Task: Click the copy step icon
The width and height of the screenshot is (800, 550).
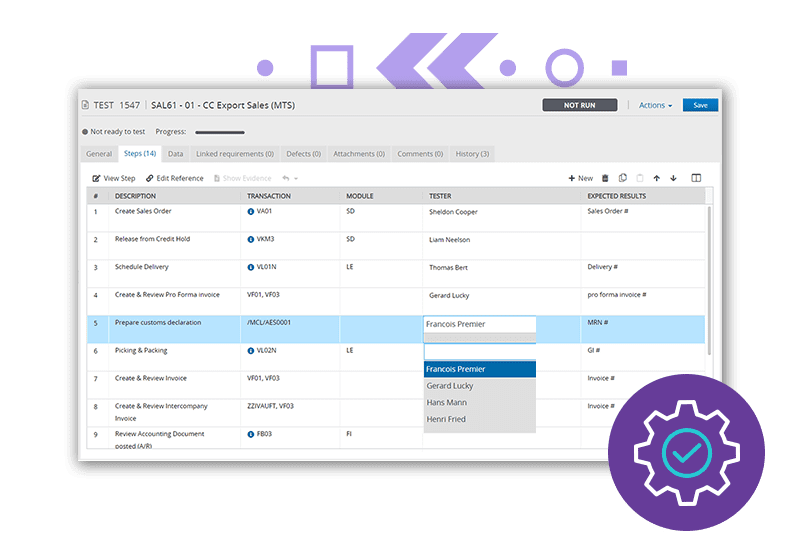Action: (622, 178)
